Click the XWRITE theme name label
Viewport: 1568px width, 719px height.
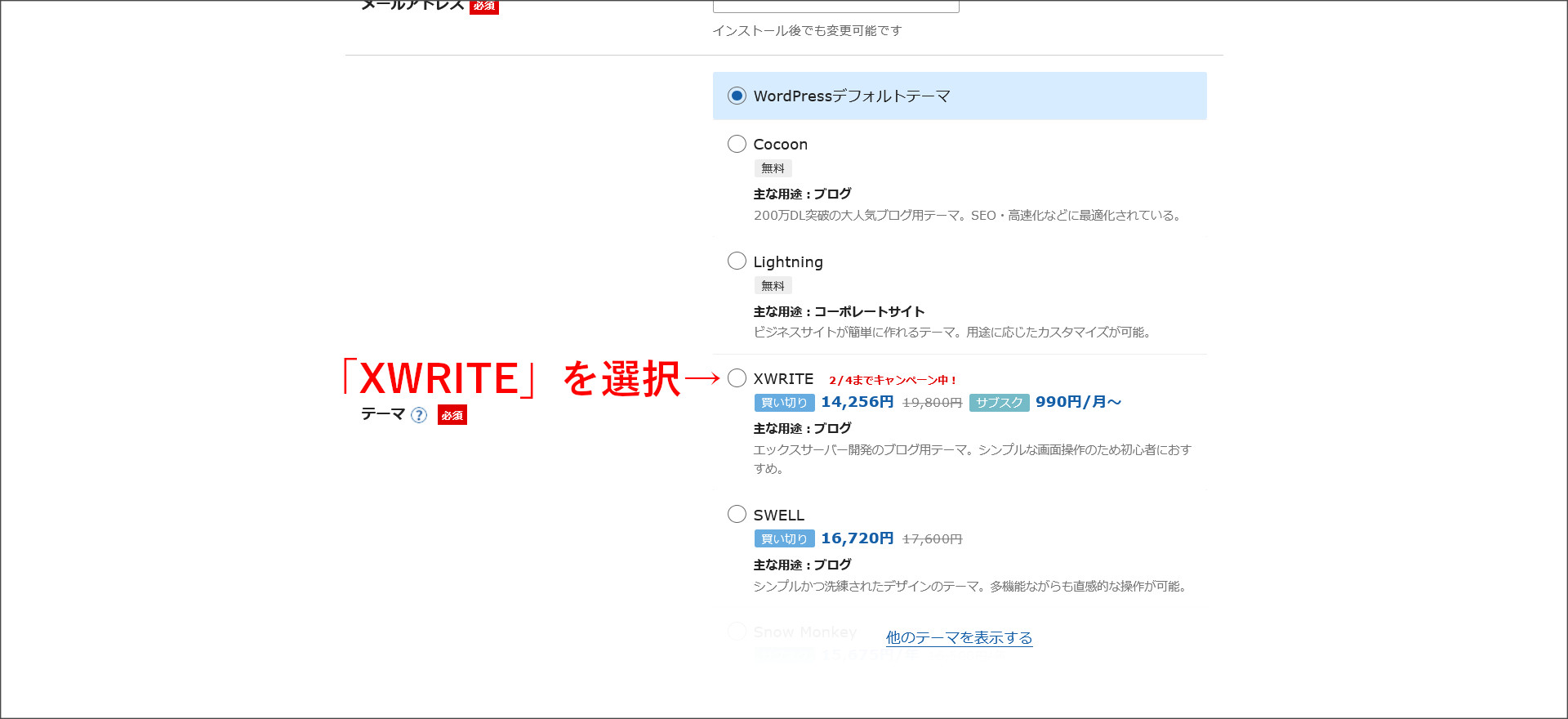click(x=783, y=378)
